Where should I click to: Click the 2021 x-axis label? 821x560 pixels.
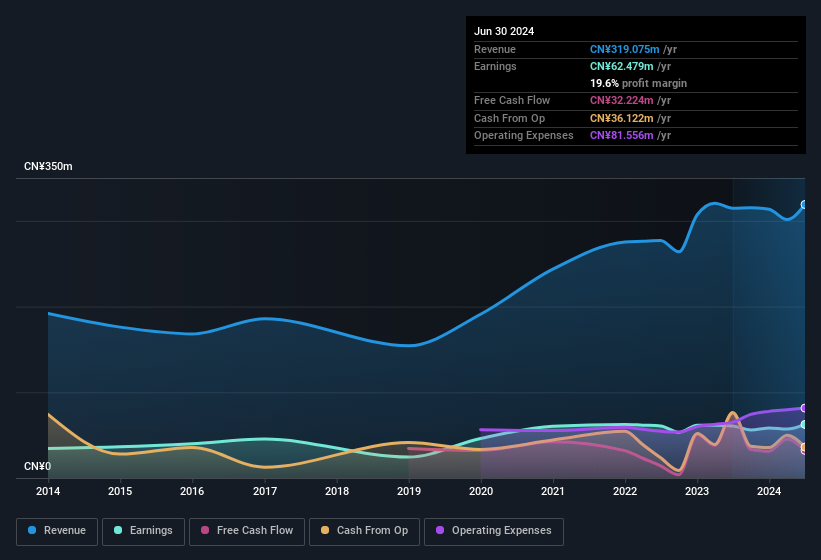click(x=553, y=491)
